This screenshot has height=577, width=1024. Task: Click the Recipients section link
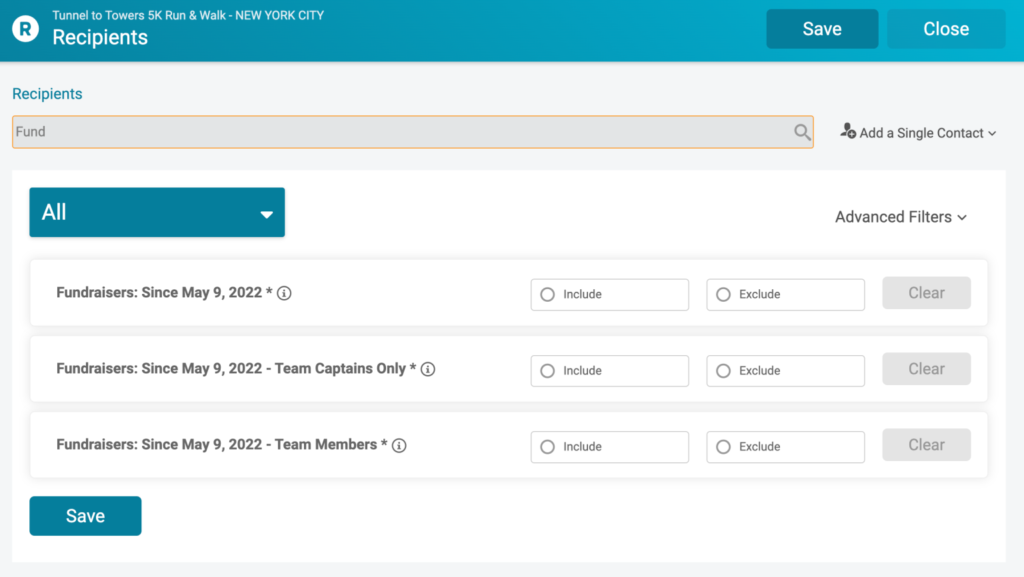[x=47, y=94]
